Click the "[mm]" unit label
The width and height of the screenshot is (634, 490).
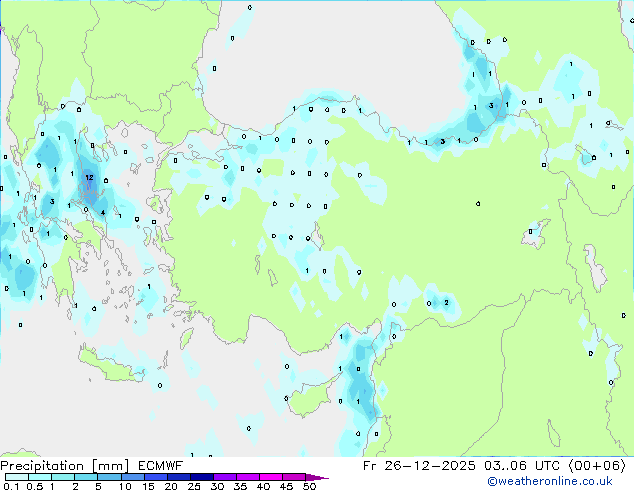pyautogui.click(x=110, y=466)
